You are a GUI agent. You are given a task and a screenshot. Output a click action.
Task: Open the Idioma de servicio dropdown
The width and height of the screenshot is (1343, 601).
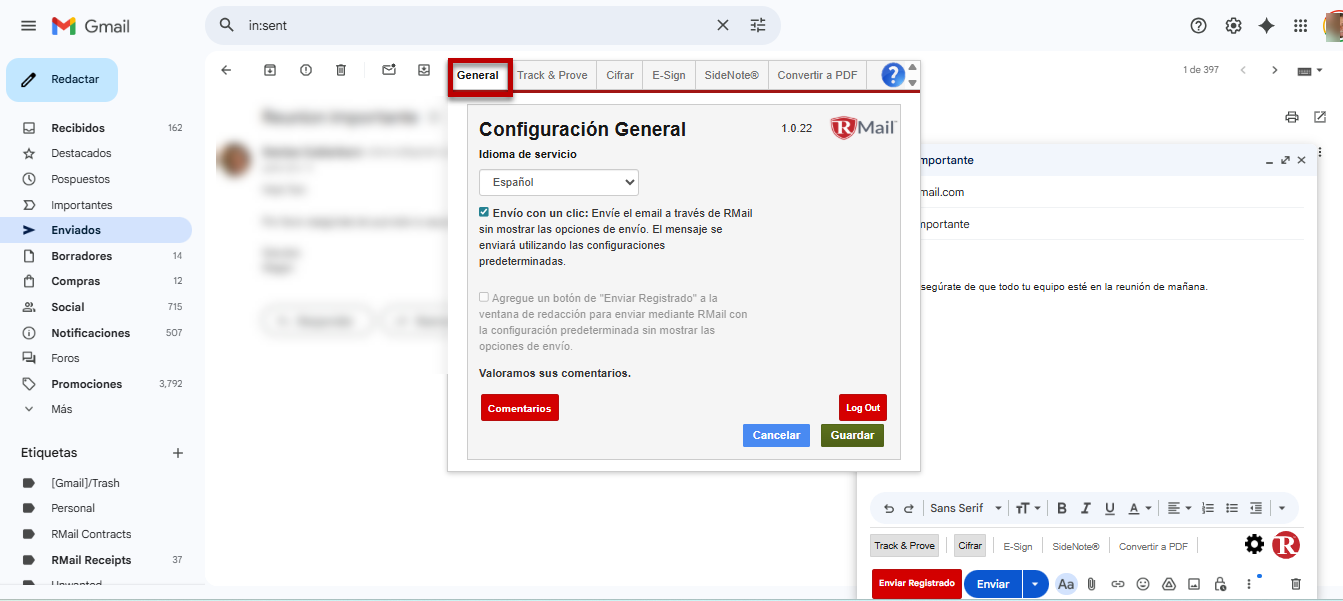click(x=558, y=183)
